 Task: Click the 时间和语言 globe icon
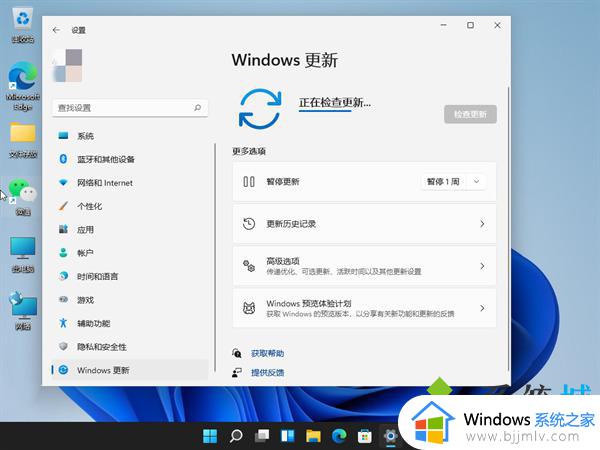click(x=63, y=276)
